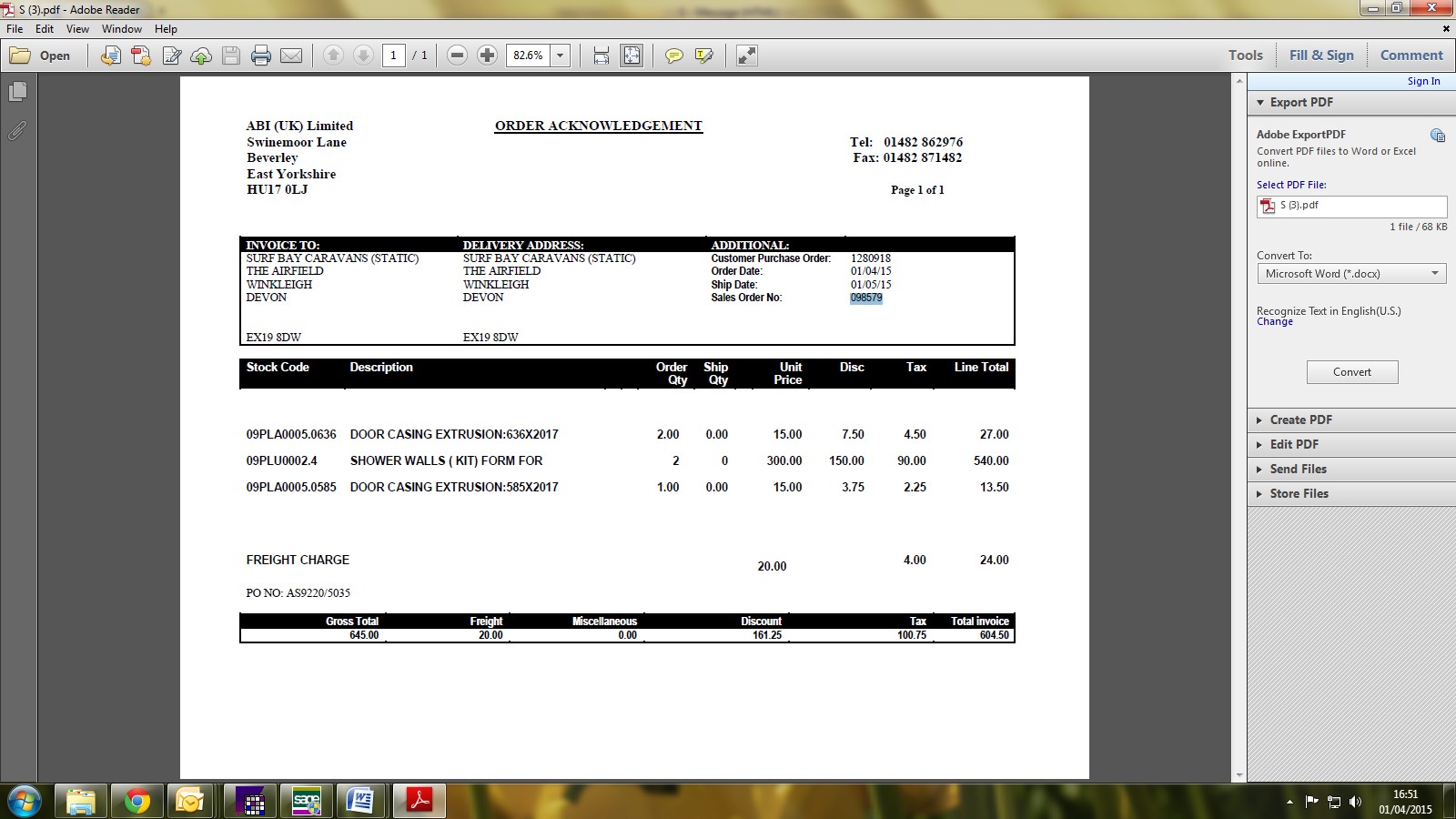Enter read mode with the expand-arrows icon
Viewport: 1456px width, 819px height.
(x=747, y=56)
